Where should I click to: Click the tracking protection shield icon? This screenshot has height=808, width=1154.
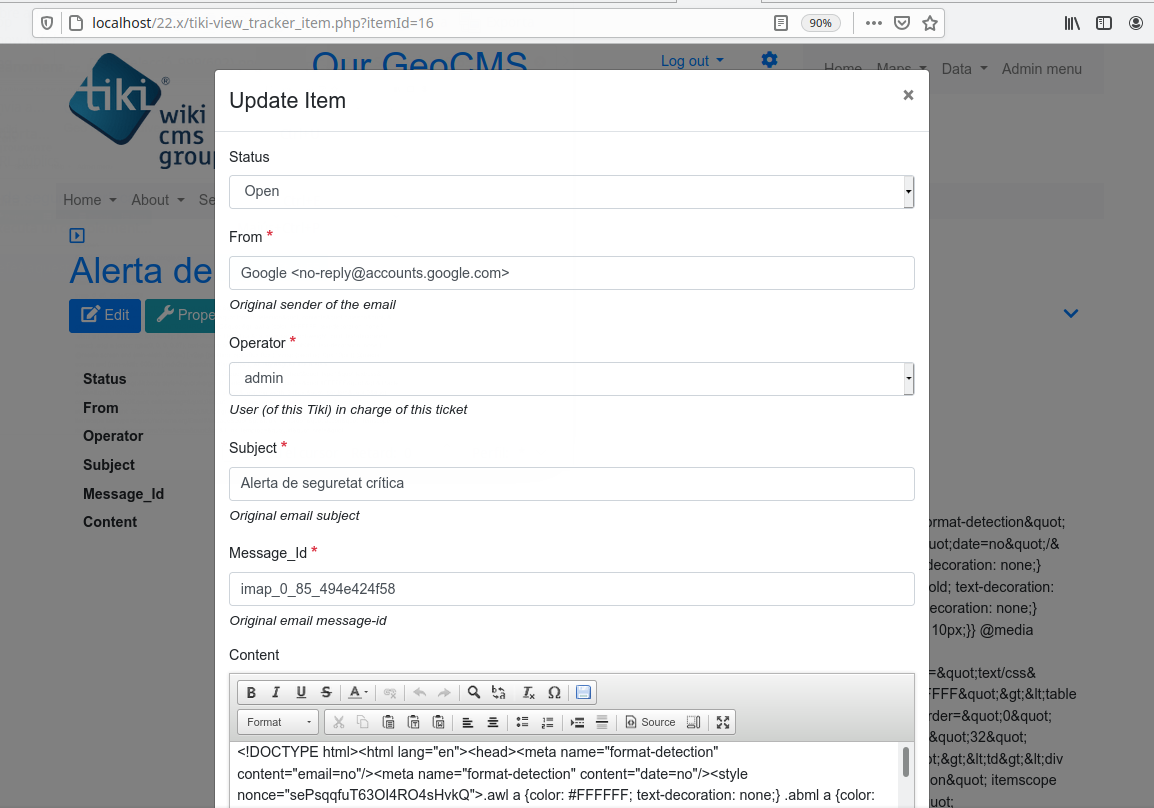point(47,23)
